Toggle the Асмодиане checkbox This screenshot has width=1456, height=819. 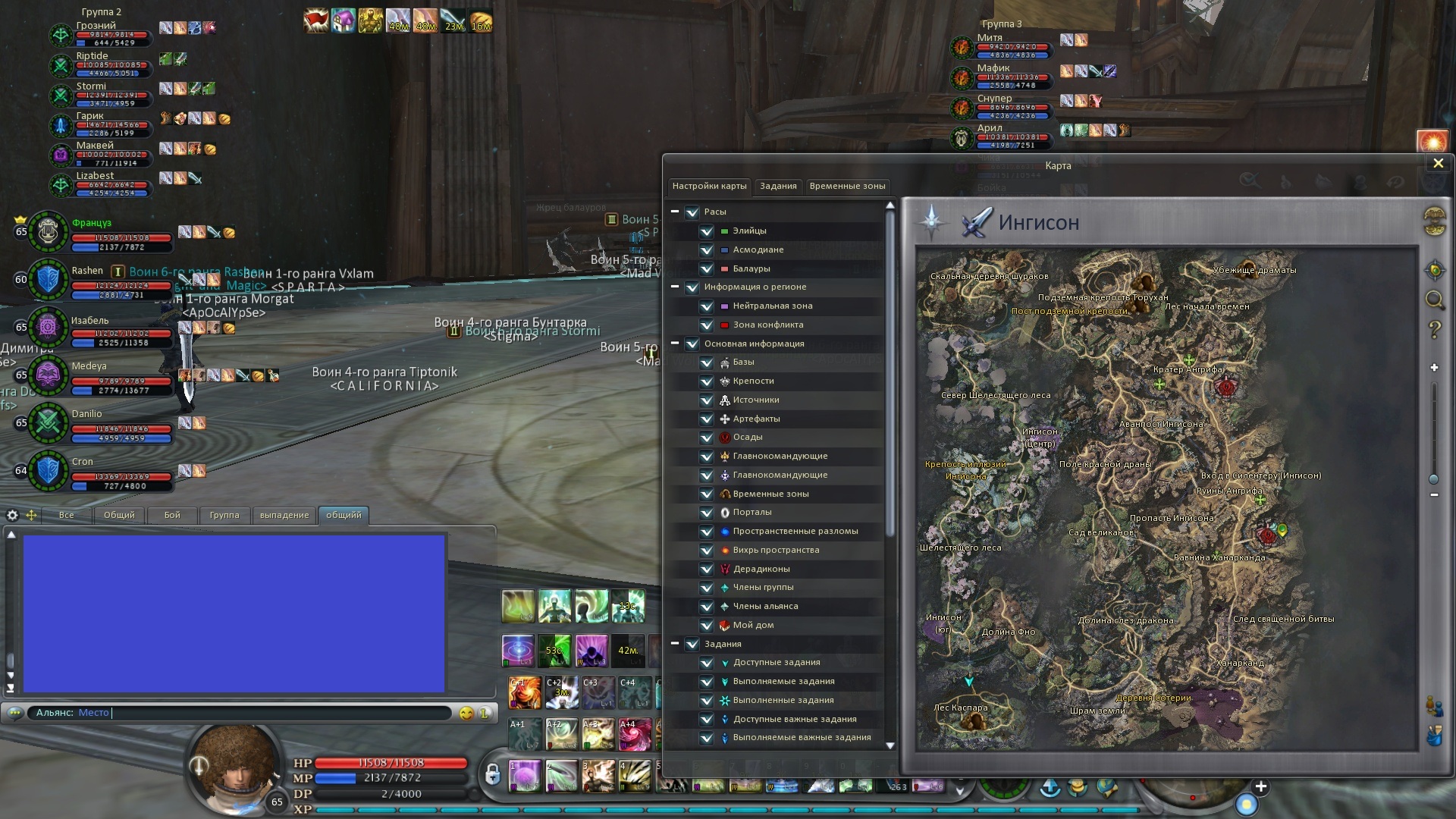tap(706, 250)
